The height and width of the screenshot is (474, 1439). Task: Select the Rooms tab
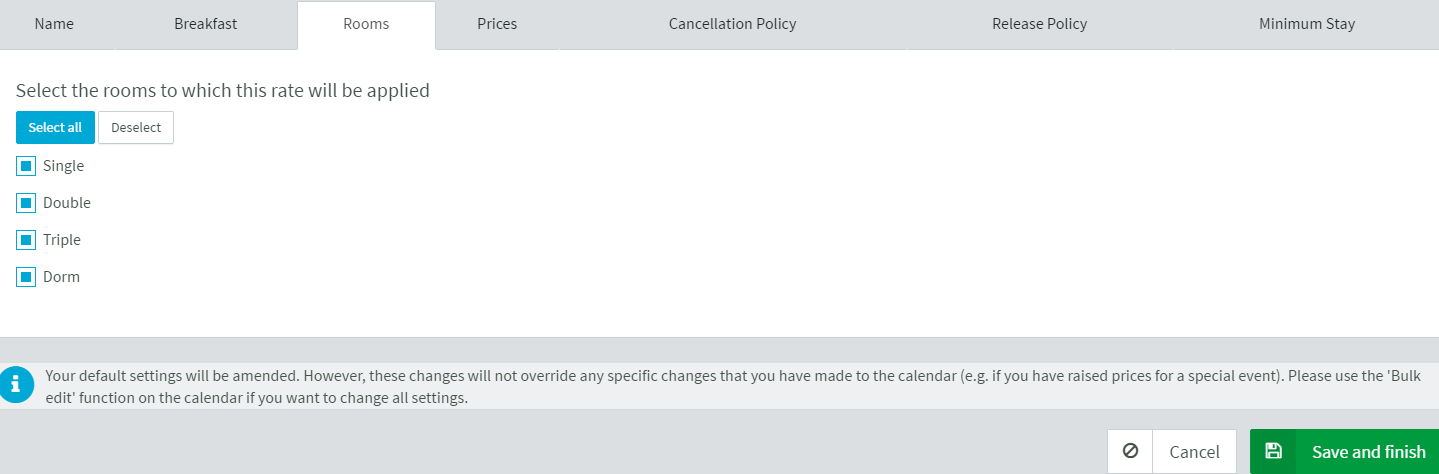click(366, 25)
